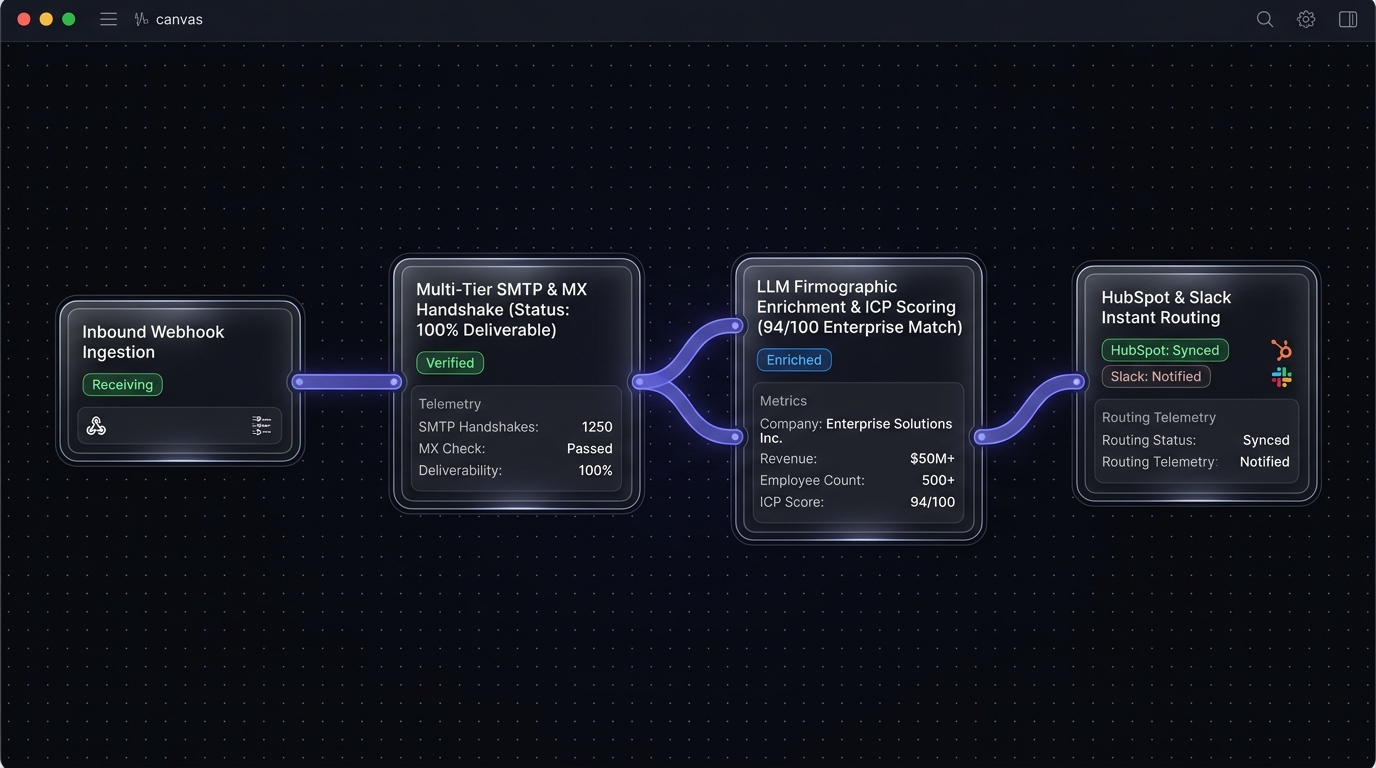The width and height of the screenshot is (1376, 768).
Task: Click the Slack logo icon
Action: (1281, 377)
